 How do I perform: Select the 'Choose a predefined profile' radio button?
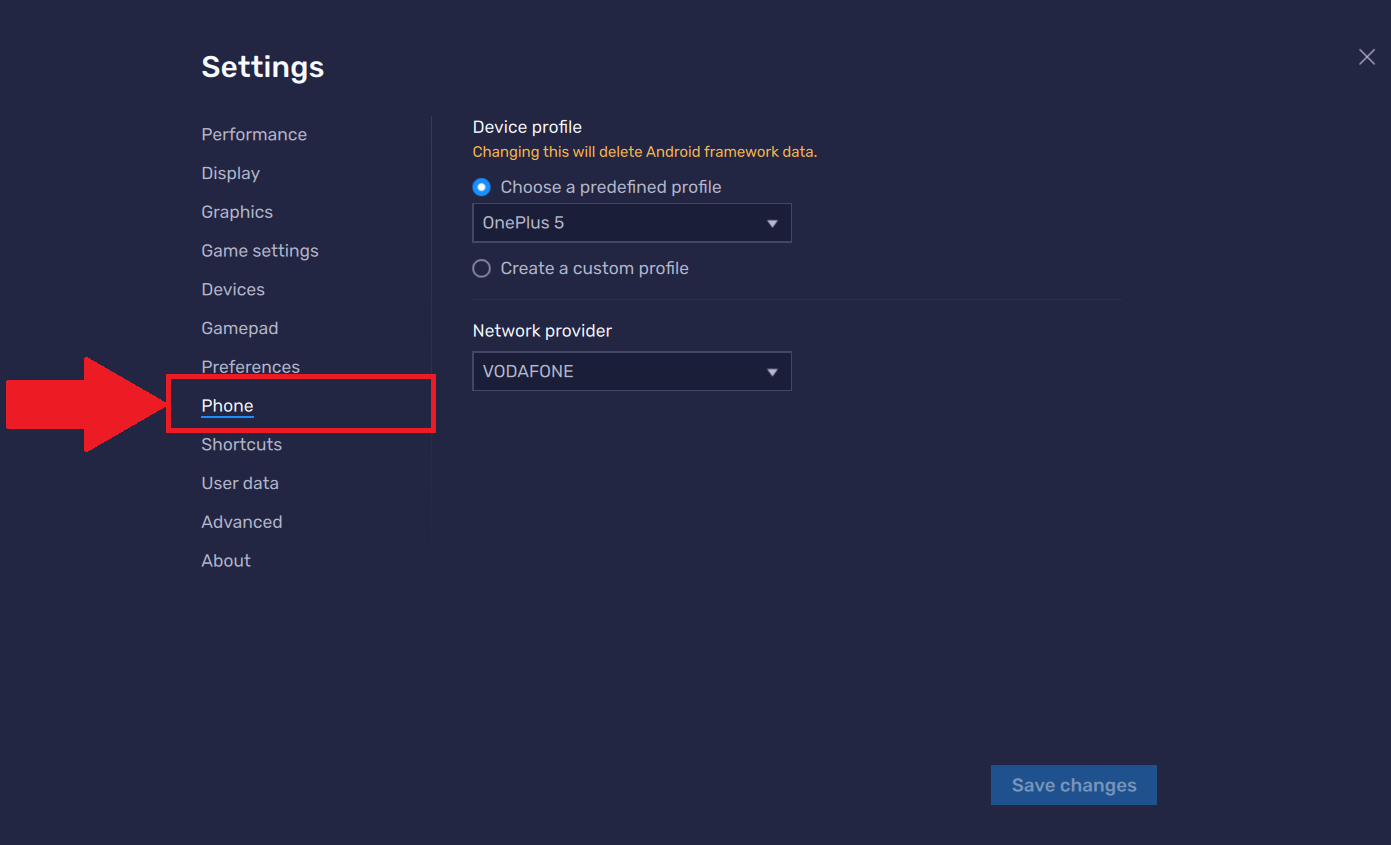[x=482, y=187]
